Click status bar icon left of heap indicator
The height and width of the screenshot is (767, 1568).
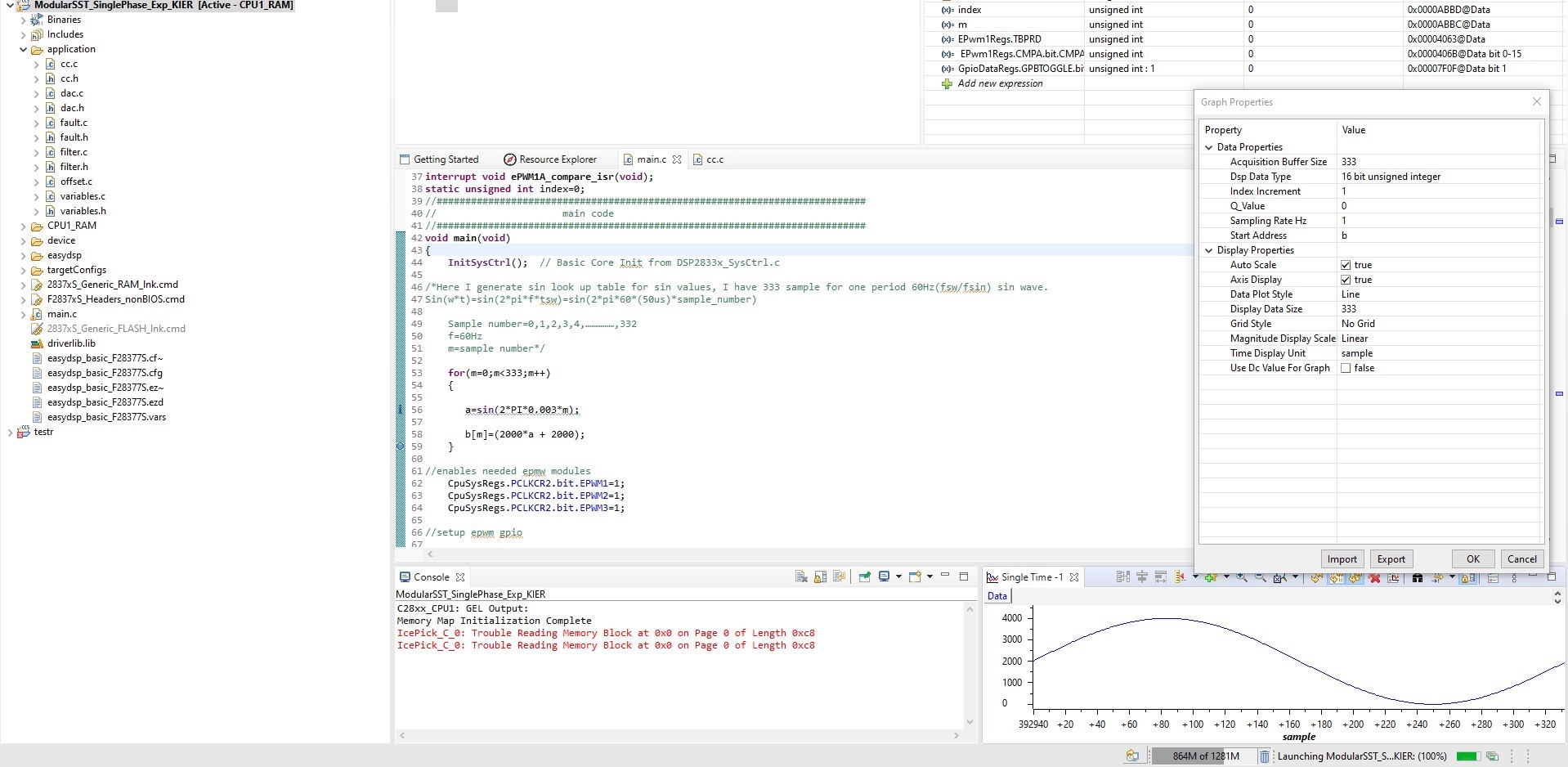coord(1132,756)
